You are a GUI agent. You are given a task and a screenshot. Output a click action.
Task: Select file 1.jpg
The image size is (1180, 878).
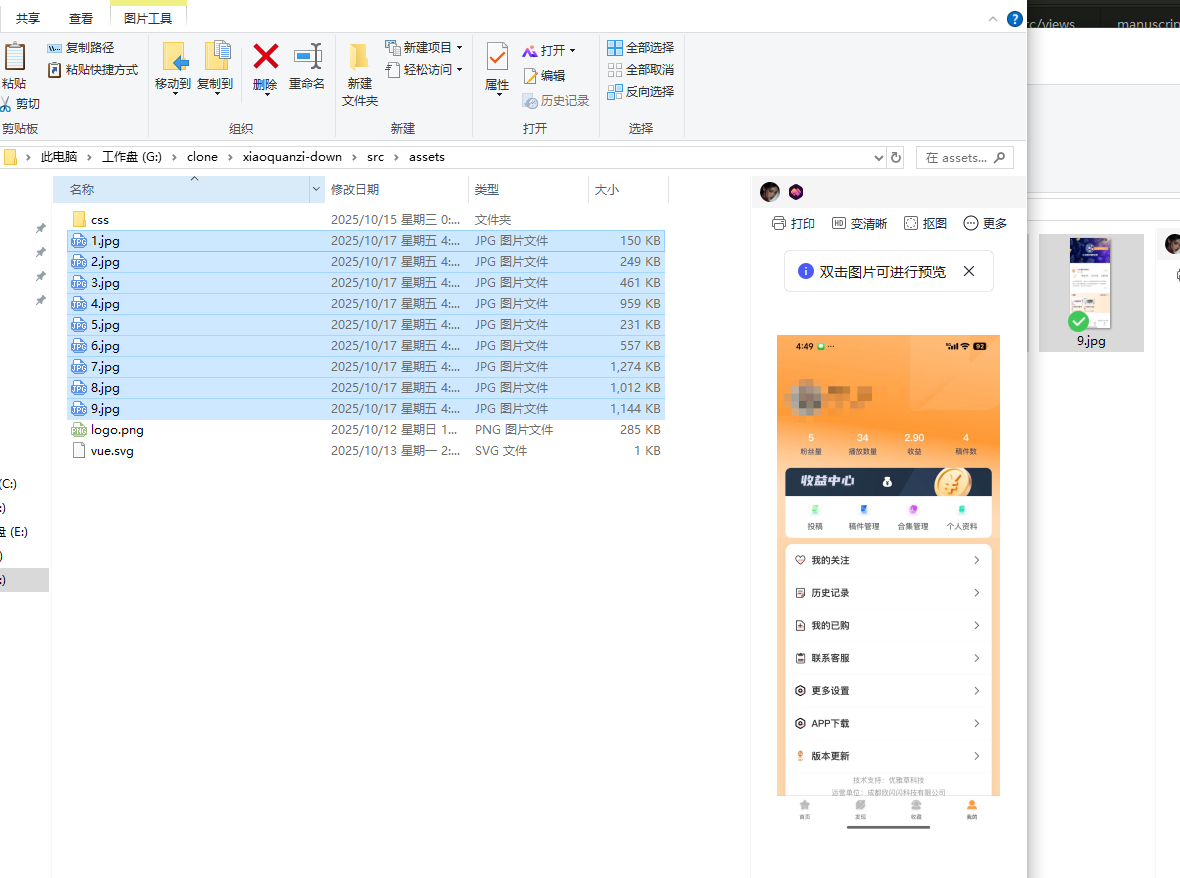point(366,241)
